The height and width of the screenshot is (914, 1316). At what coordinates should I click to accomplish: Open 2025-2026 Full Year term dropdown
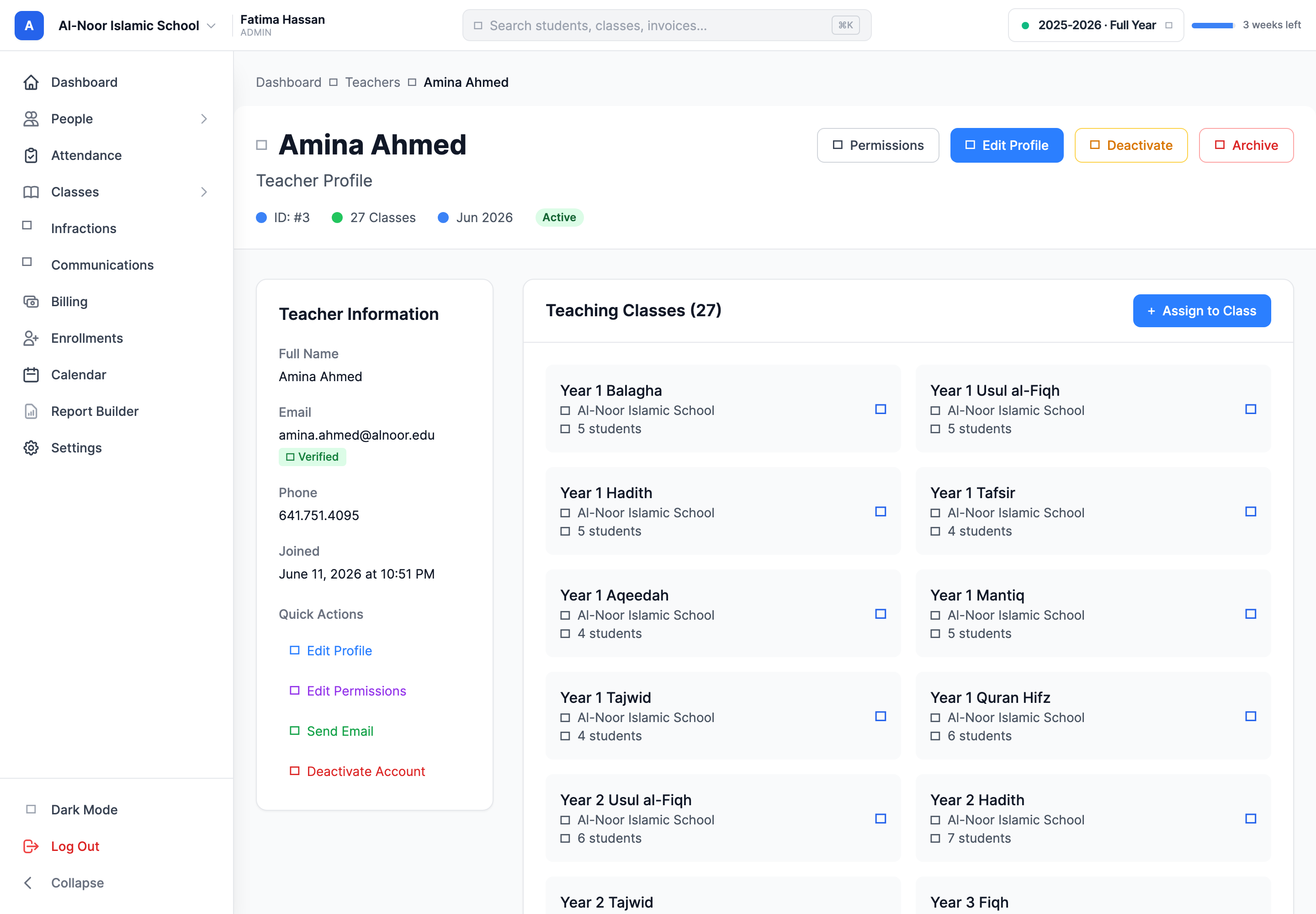1095,25
